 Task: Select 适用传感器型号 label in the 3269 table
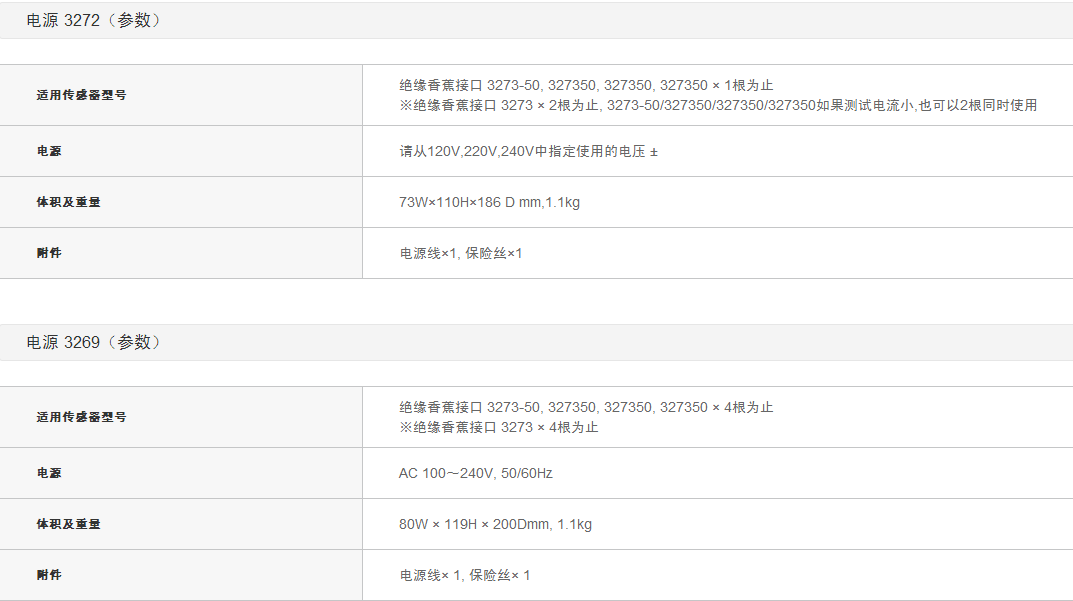click(81, 417)
